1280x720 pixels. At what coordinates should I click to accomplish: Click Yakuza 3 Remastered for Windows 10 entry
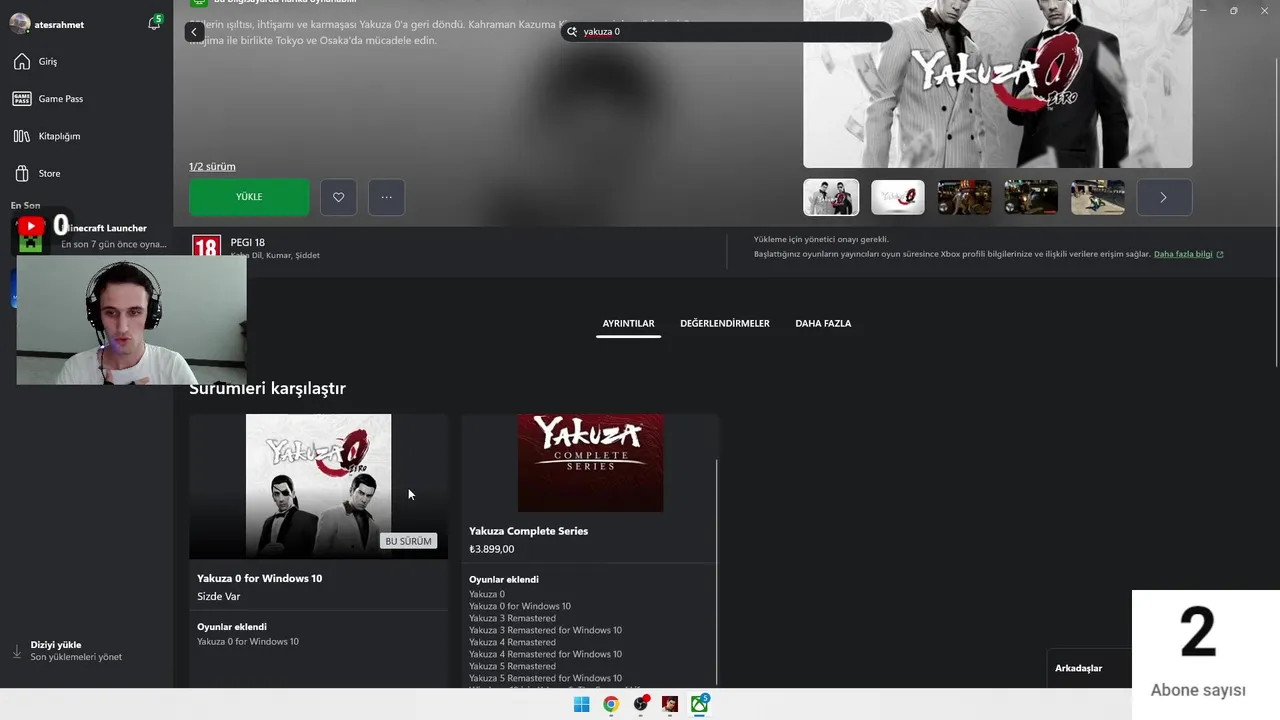[545, 630]
